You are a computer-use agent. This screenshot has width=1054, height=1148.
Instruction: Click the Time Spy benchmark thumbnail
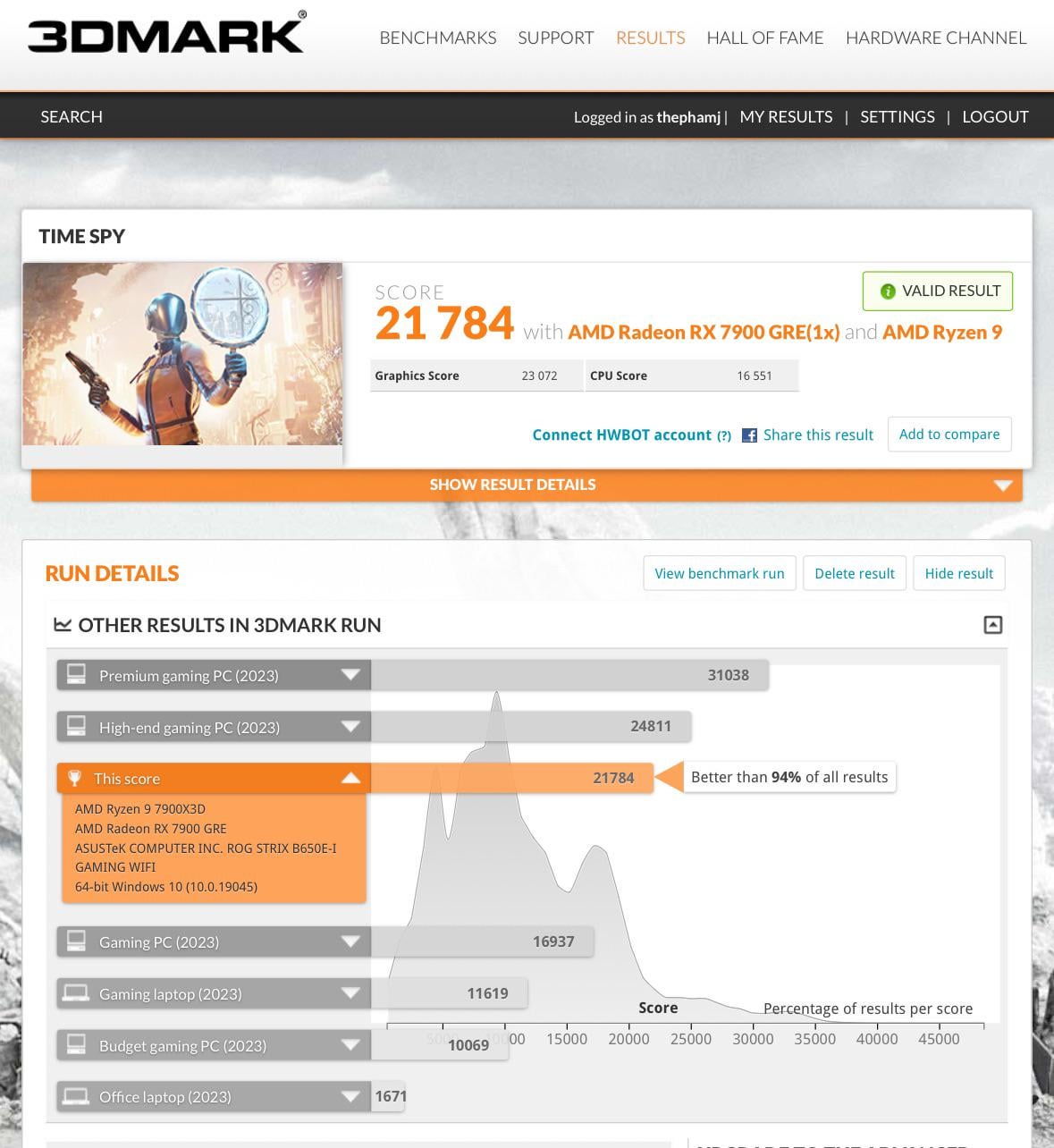click(x=182, y=354)
